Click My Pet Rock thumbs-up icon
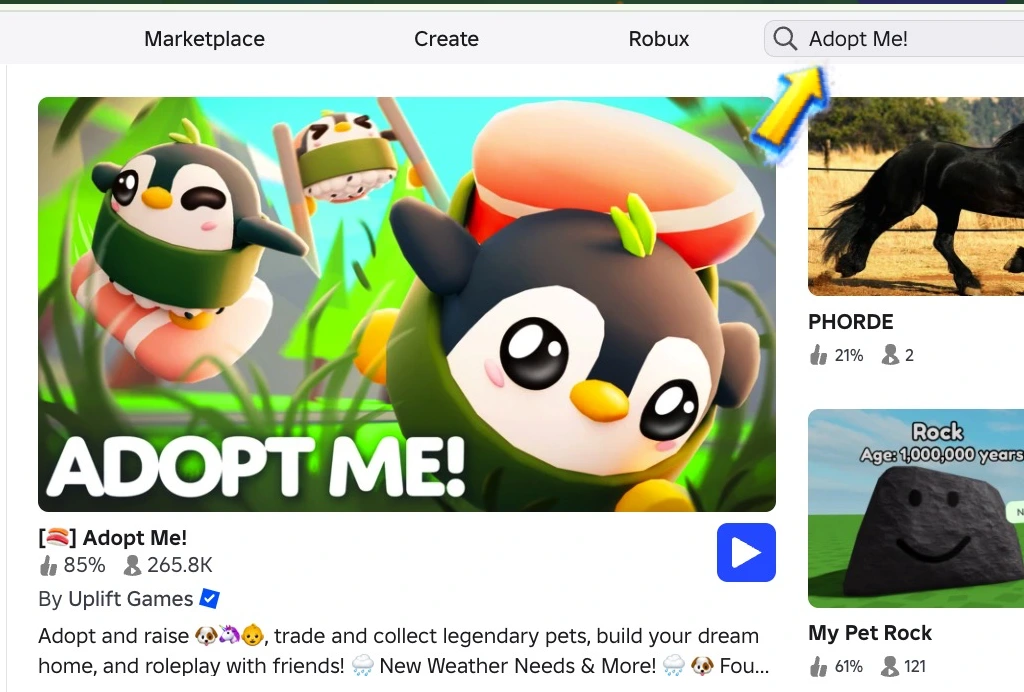 [818, 667]
